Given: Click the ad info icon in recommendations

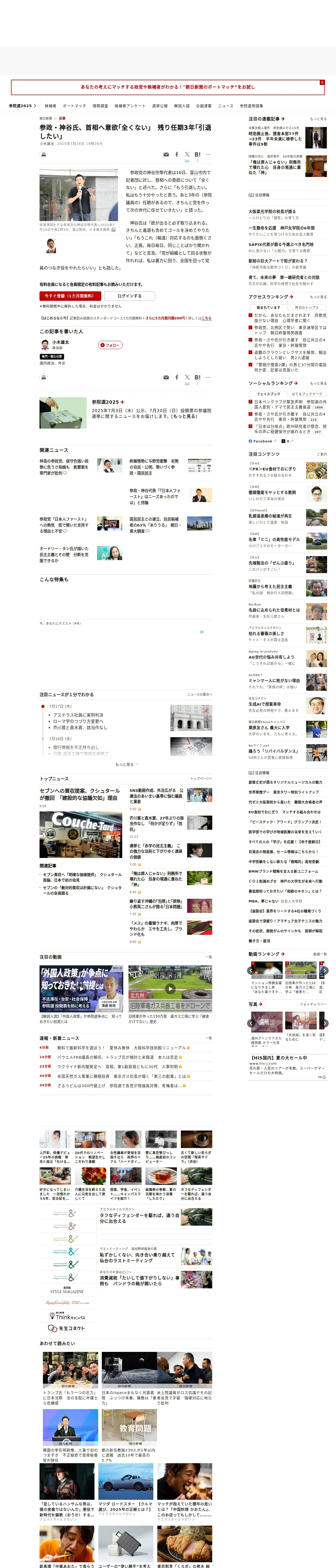Looking at the screenshot, I should [203, 632].
